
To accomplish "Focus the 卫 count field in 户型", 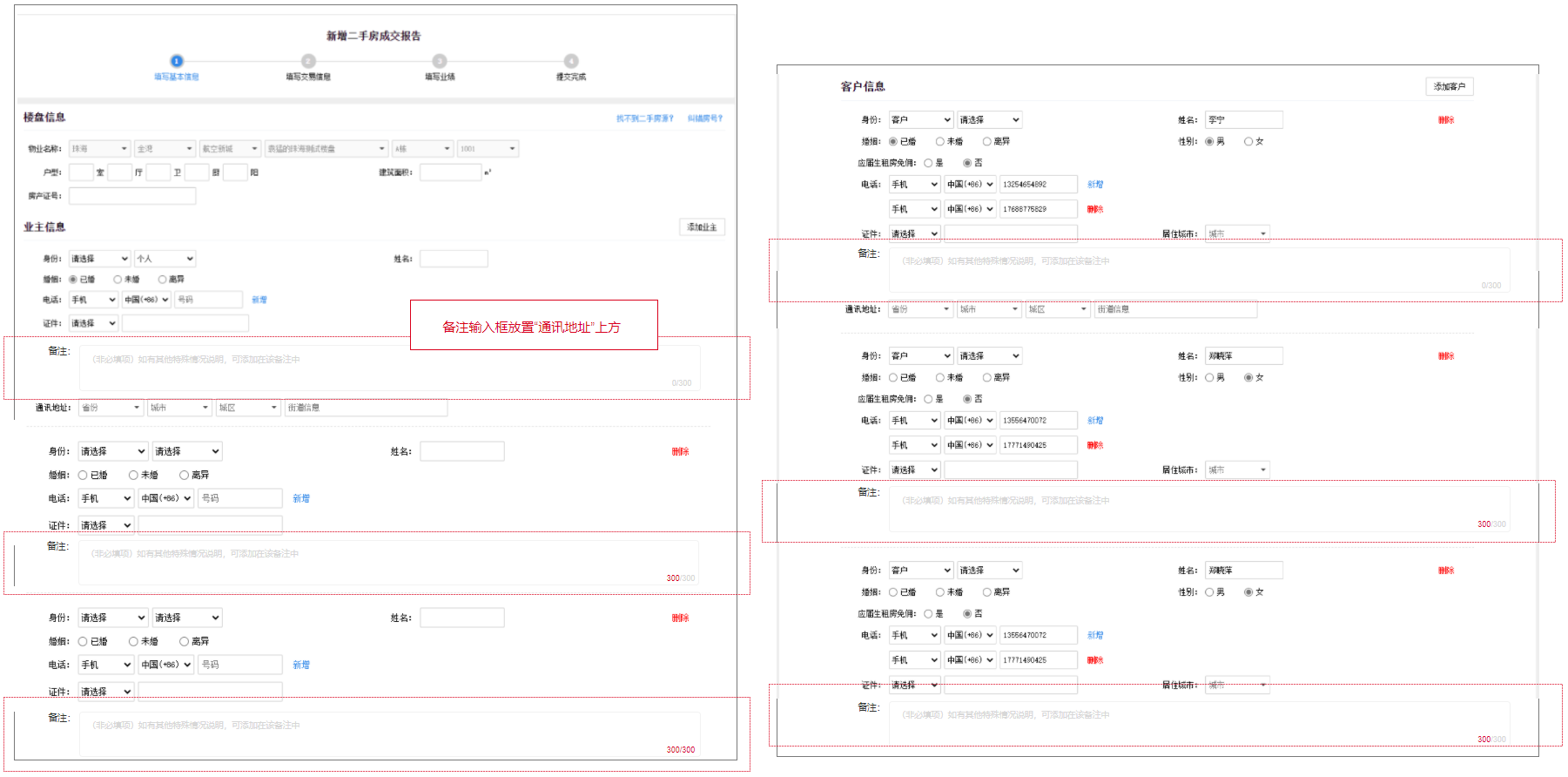I will click(158, 172).
